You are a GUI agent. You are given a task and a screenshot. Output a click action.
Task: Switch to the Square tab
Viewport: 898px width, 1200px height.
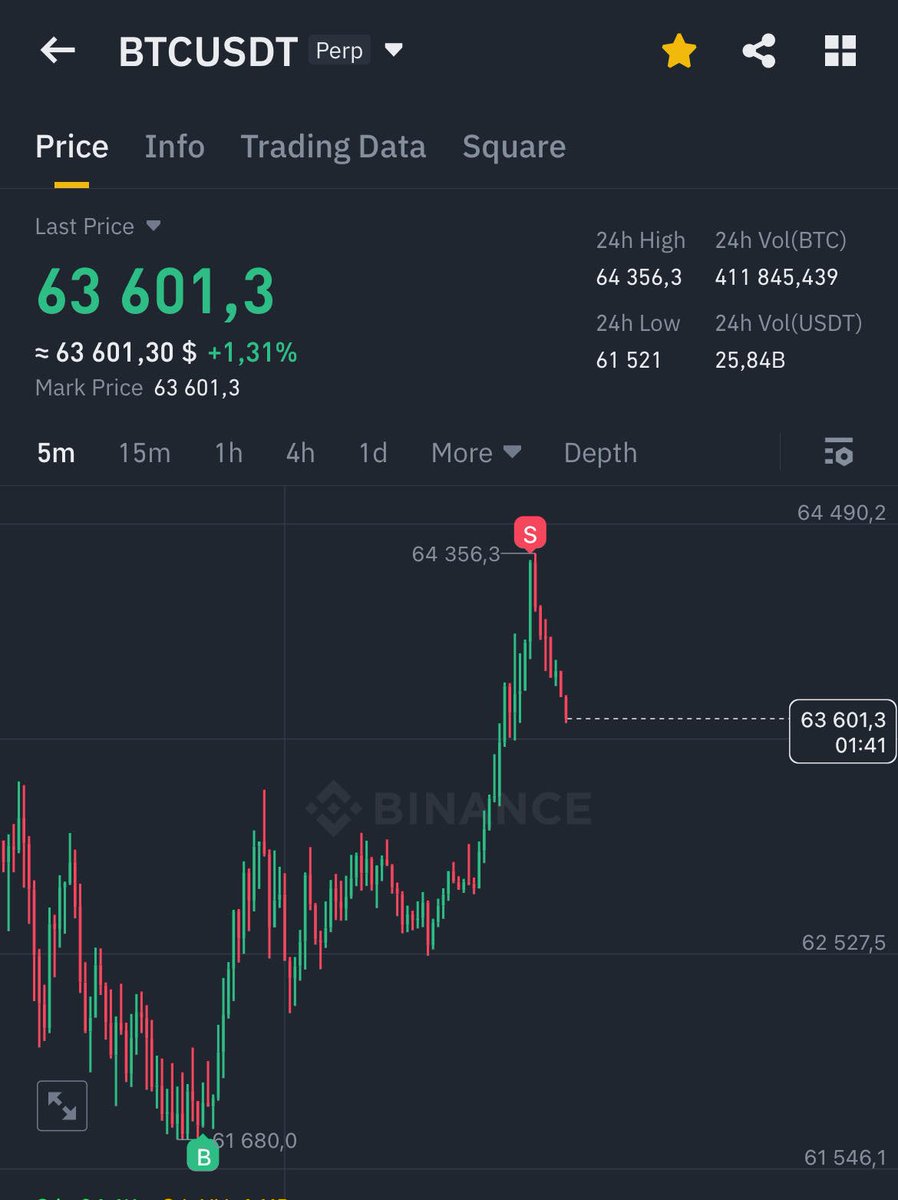(514, 147)
